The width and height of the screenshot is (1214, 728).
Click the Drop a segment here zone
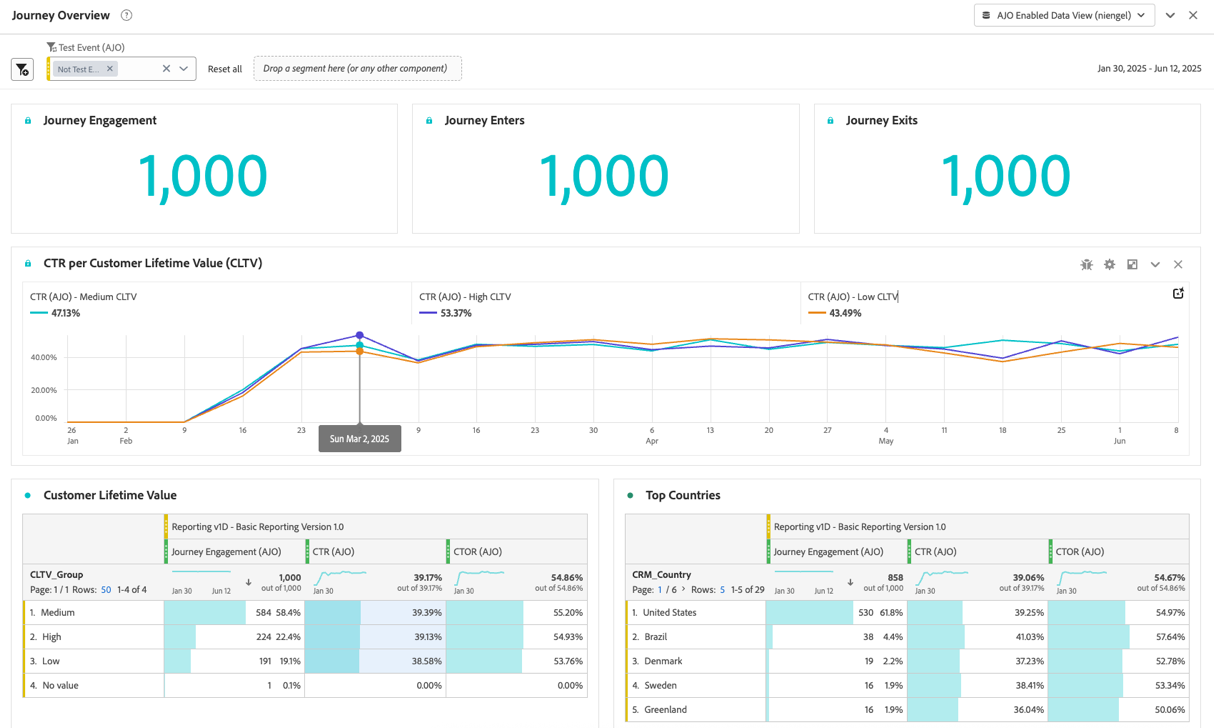(x=358, y=68)
